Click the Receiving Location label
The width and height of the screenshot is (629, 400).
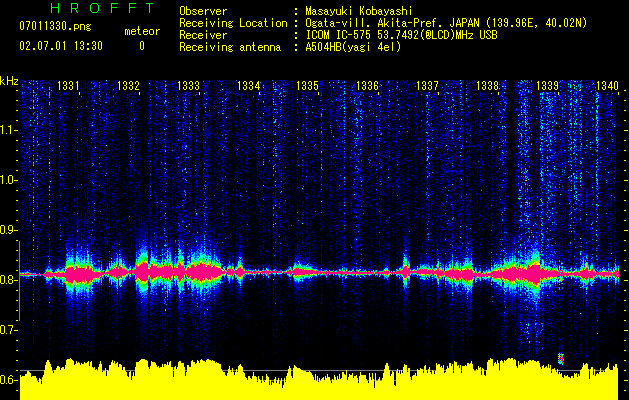[233, 23]
